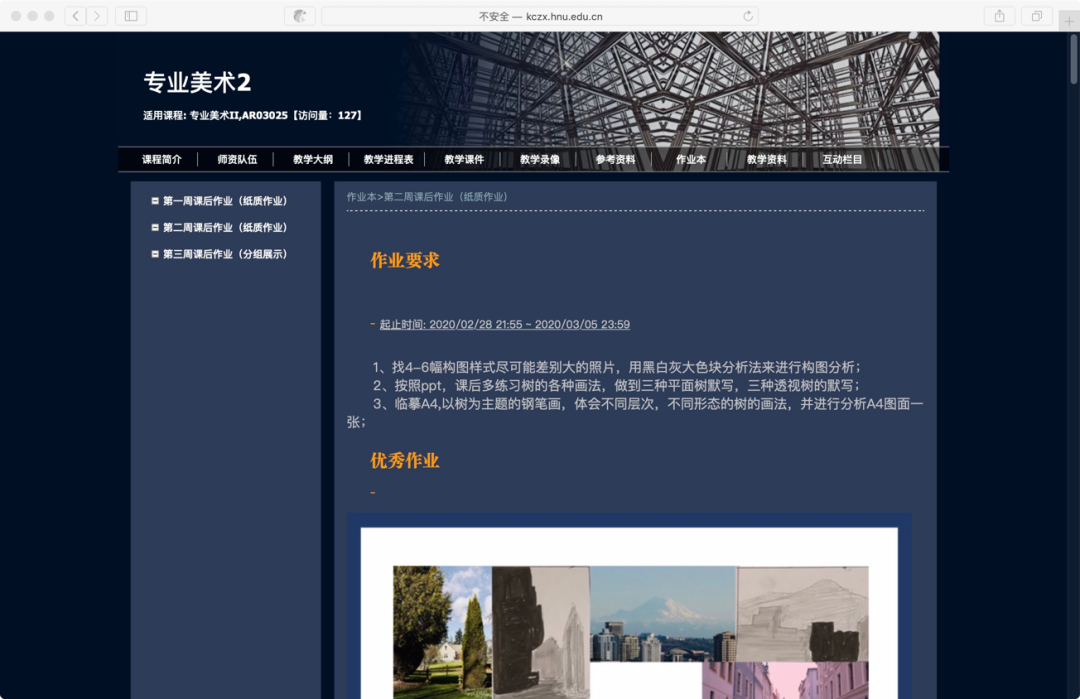1080x699 pixels.
Task: Toggle the 第二周课后作业 expander box icon
Action: pyautogui.click(x=155, y=228)
